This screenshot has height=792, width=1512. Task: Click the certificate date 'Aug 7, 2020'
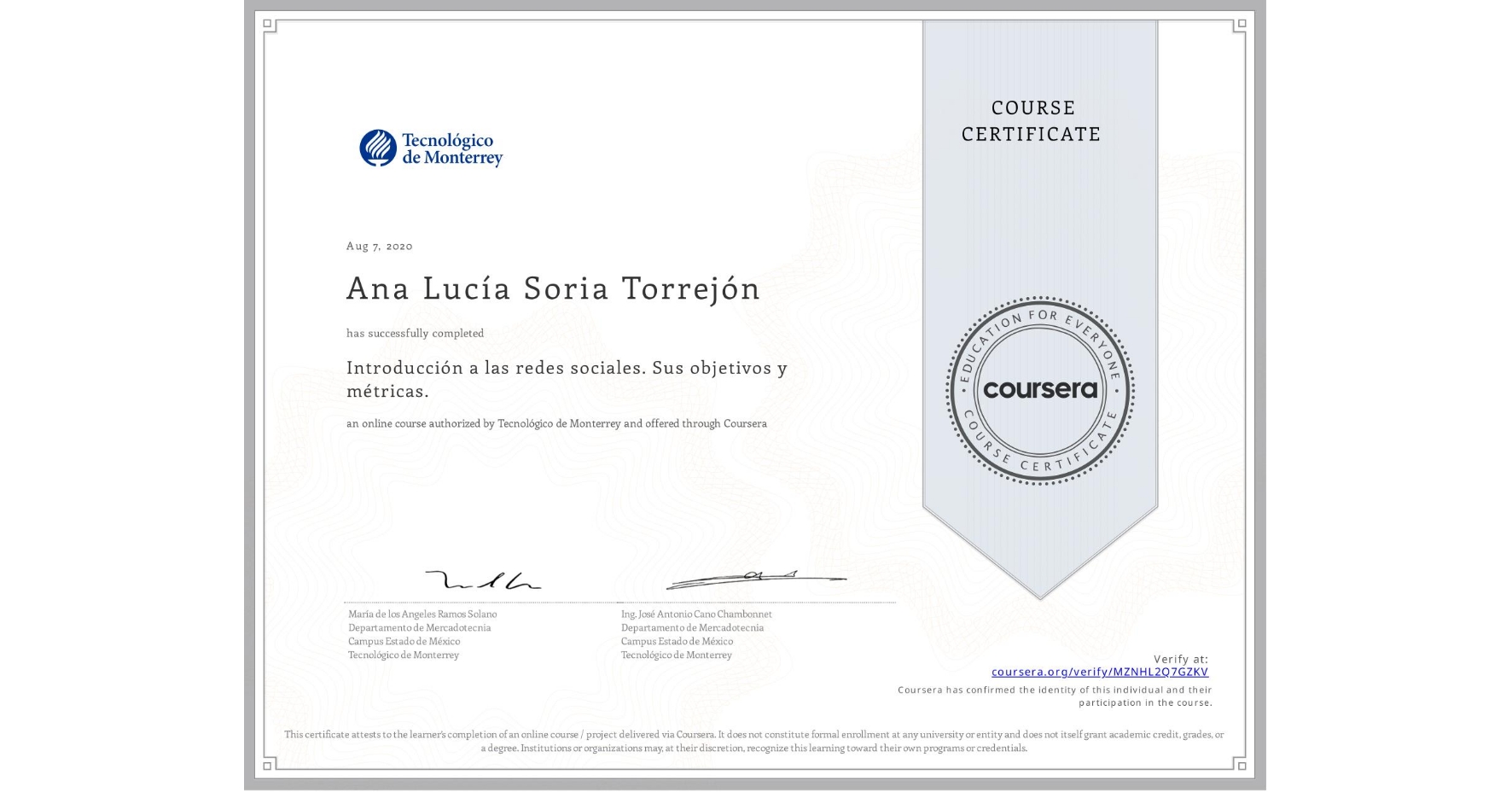click(378, 246)
